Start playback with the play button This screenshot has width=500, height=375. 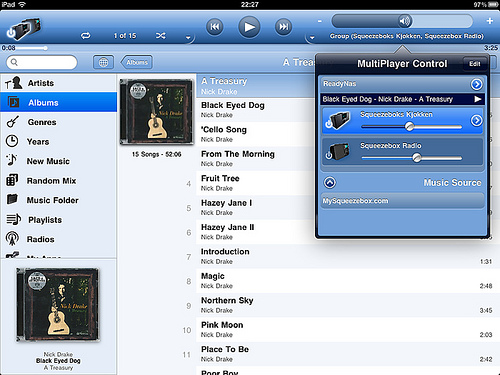tap(249, 27)
